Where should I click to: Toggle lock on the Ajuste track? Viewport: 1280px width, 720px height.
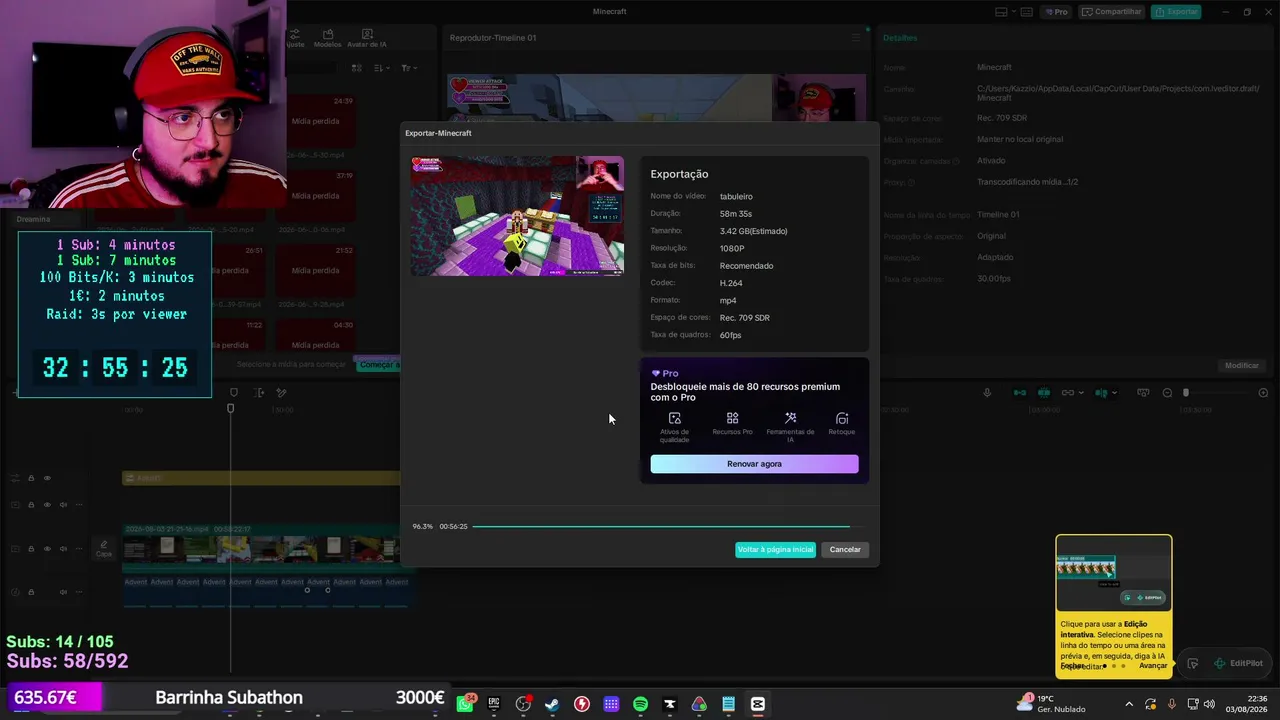pyautogui.click(x=31, y=478)
